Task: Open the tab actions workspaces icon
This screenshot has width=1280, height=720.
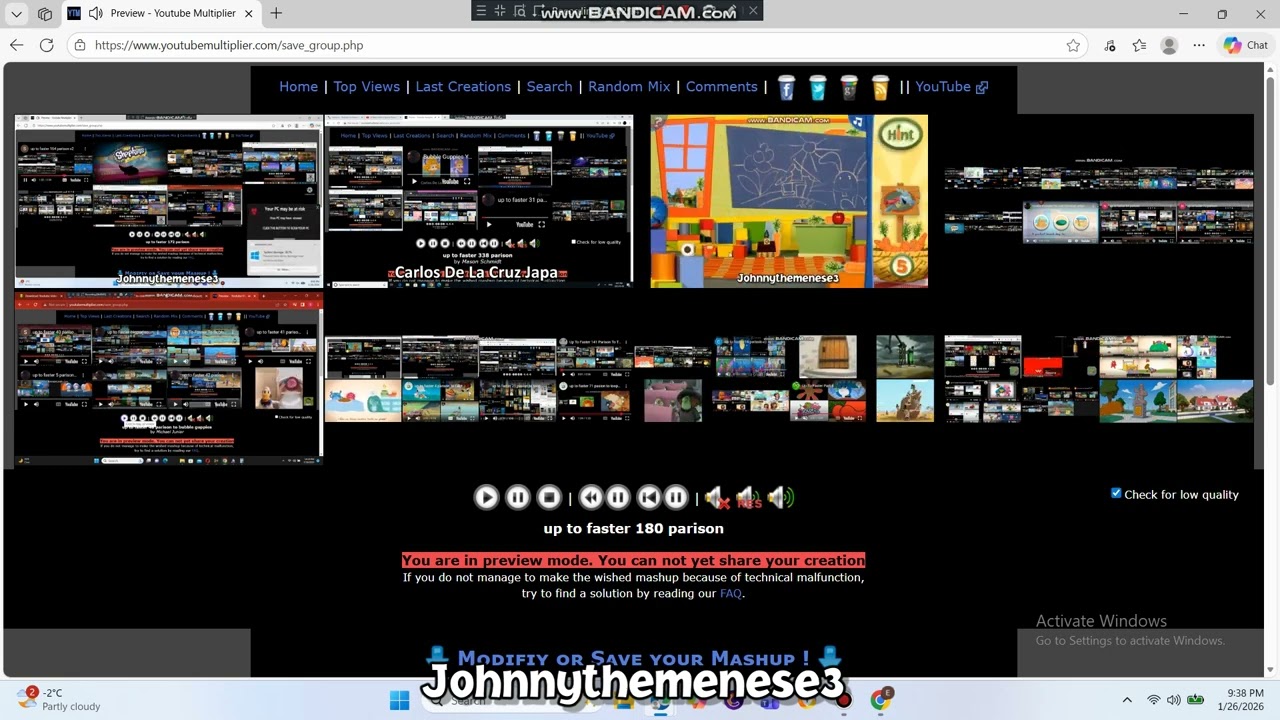Action: point(45,14)
